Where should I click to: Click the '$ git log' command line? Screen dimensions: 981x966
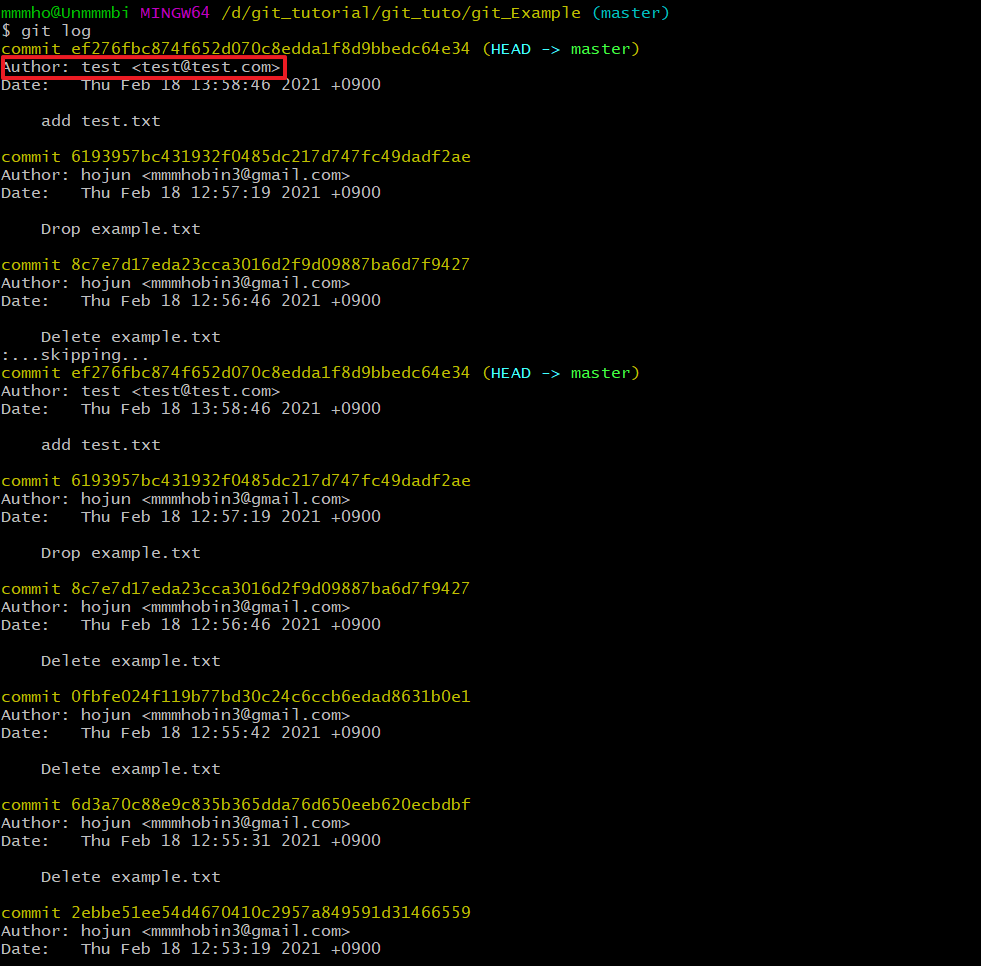tap(46, 31)
